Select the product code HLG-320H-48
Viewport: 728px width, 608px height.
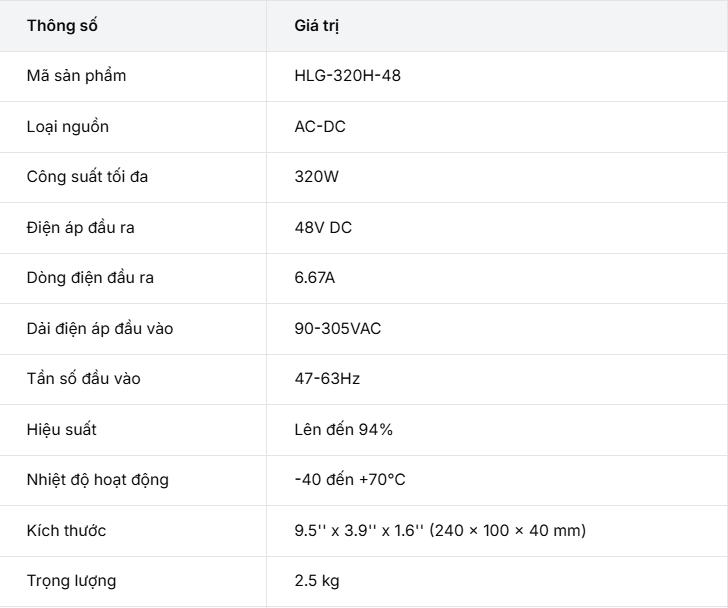point(348,76)
